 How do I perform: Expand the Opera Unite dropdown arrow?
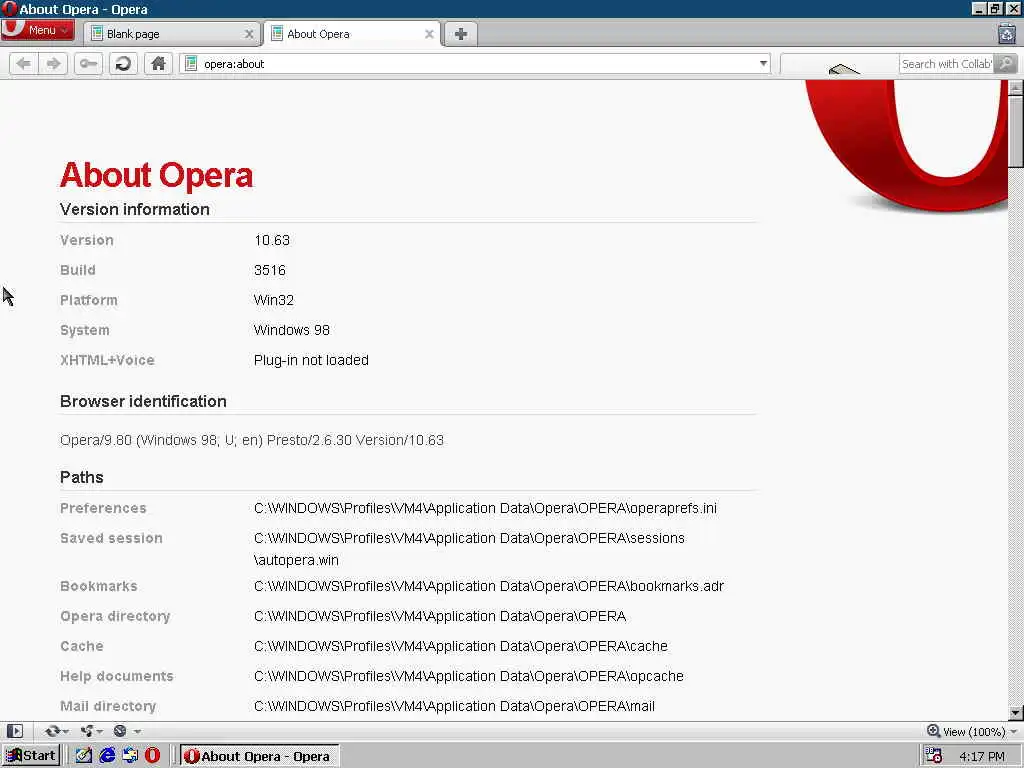[x=100, y=731]
